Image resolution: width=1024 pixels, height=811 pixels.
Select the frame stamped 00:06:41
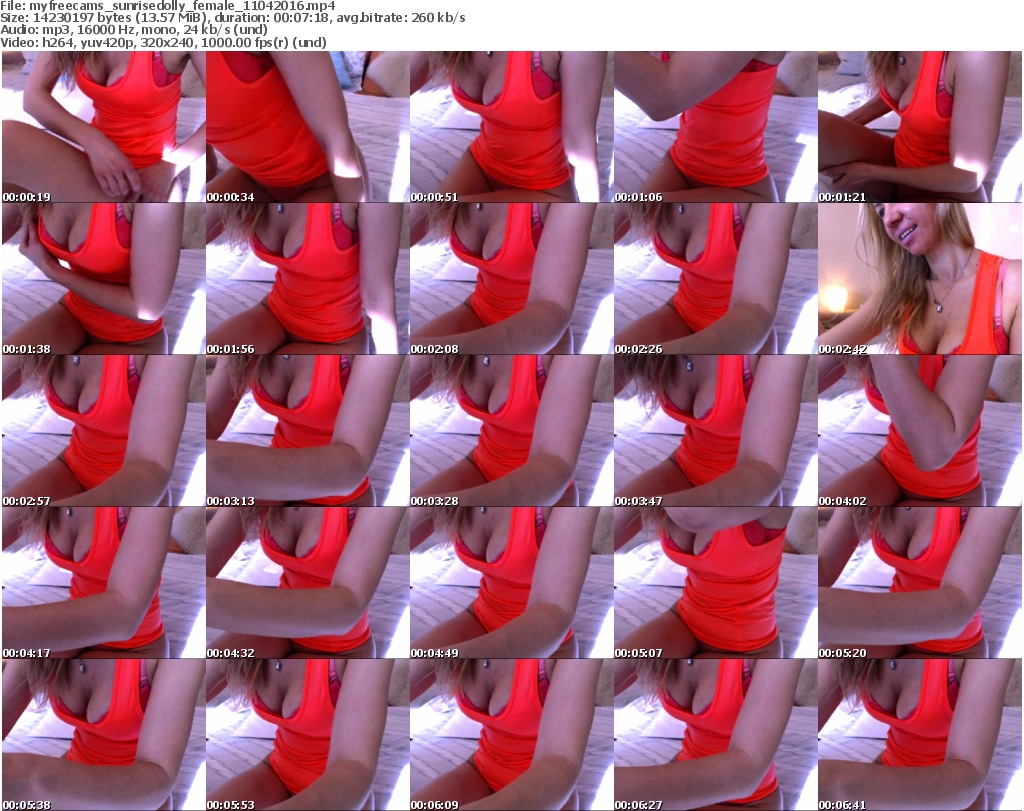point(920,735)
